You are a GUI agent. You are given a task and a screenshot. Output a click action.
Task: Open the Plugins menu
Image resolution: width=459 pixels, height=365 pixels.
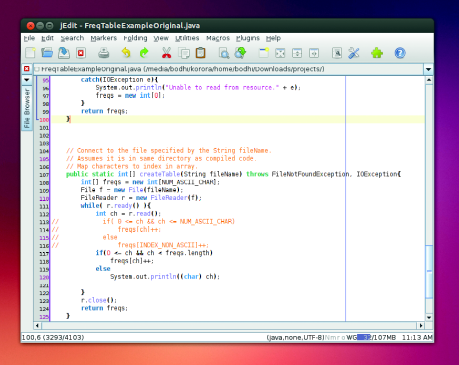pyautogui.click(x=248, y=38)
